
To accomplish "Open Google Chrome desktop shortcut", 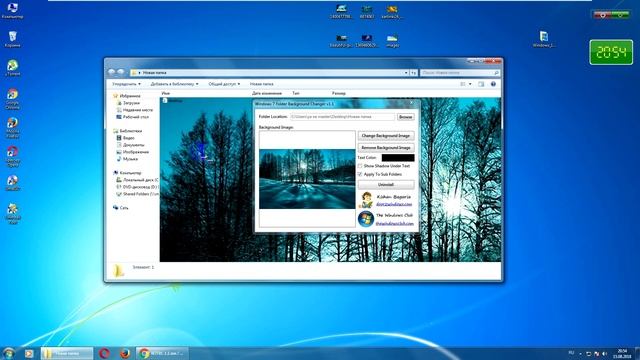I will point(12,99).
